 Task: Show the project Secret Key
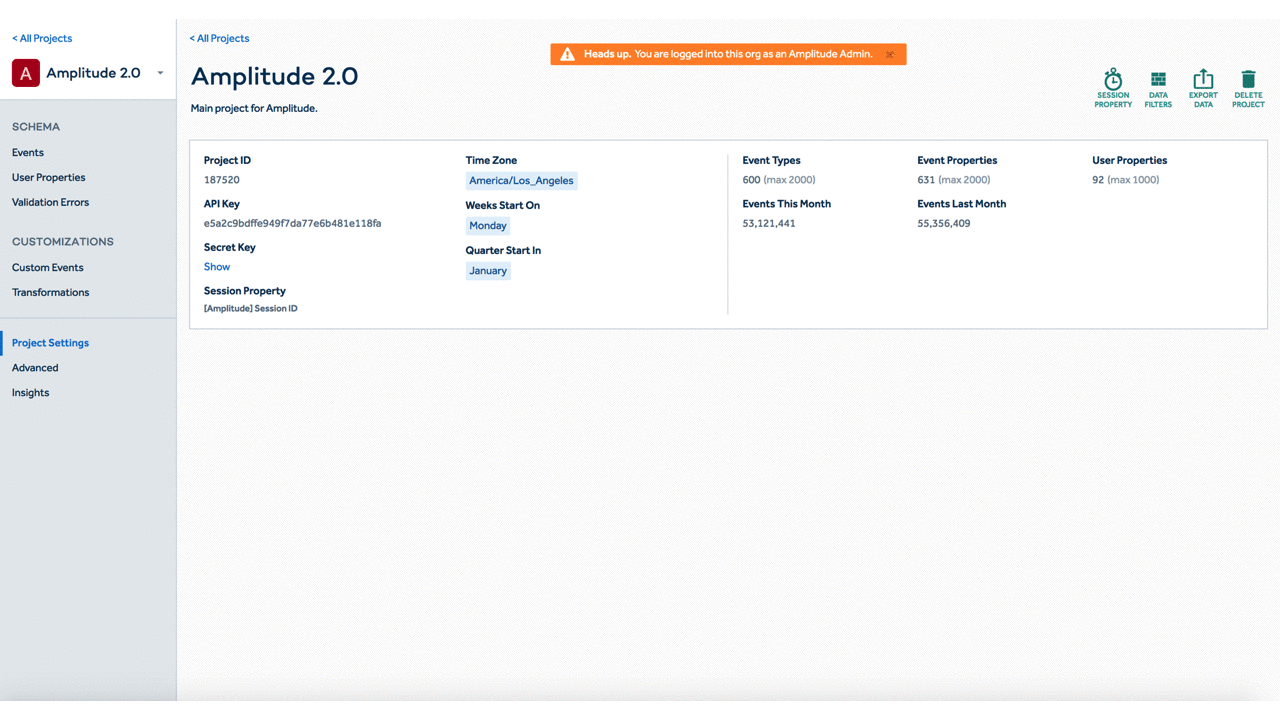coord(217,267)
